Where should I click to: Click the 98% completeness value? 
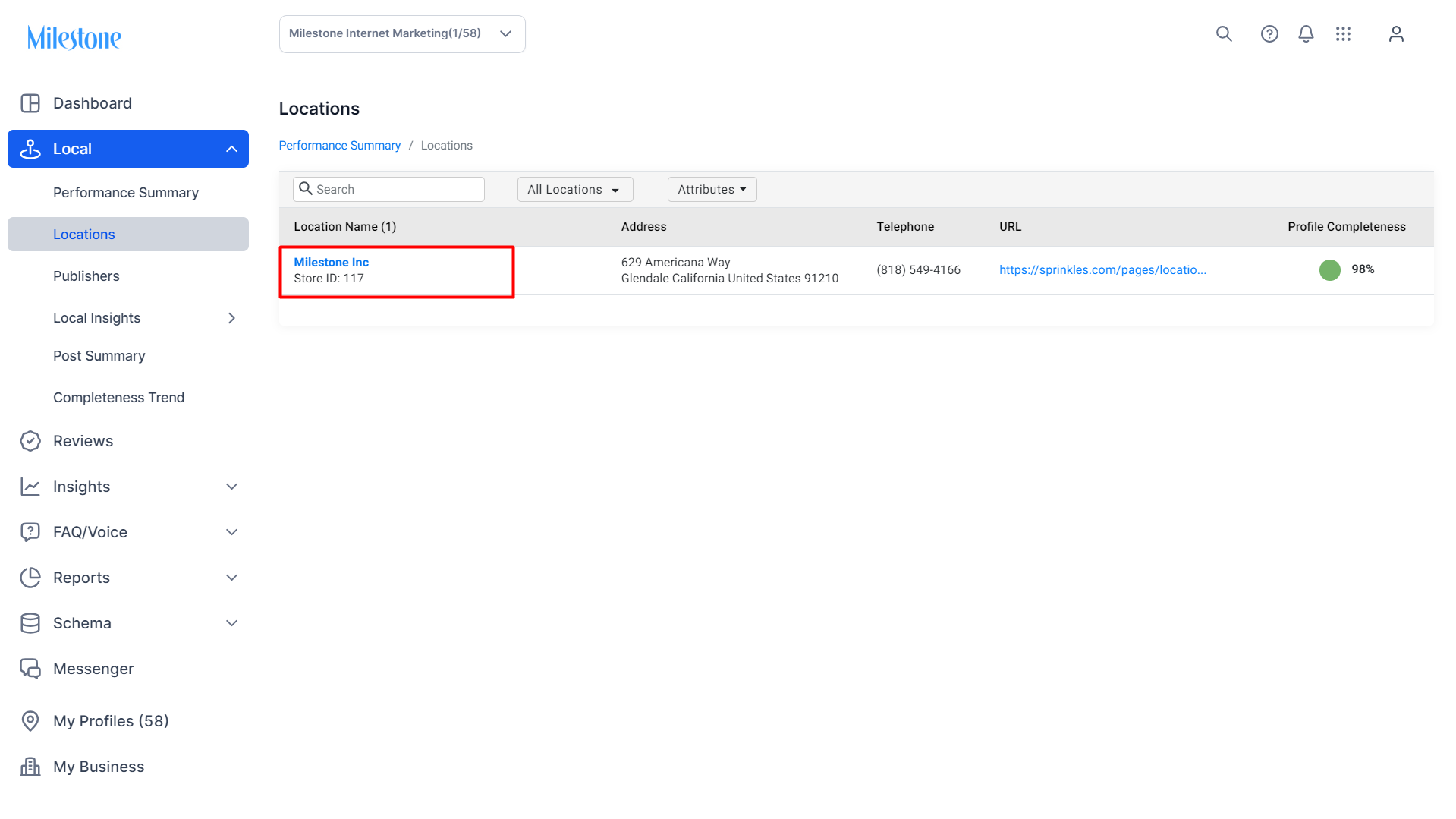[x=1363, y=269]
